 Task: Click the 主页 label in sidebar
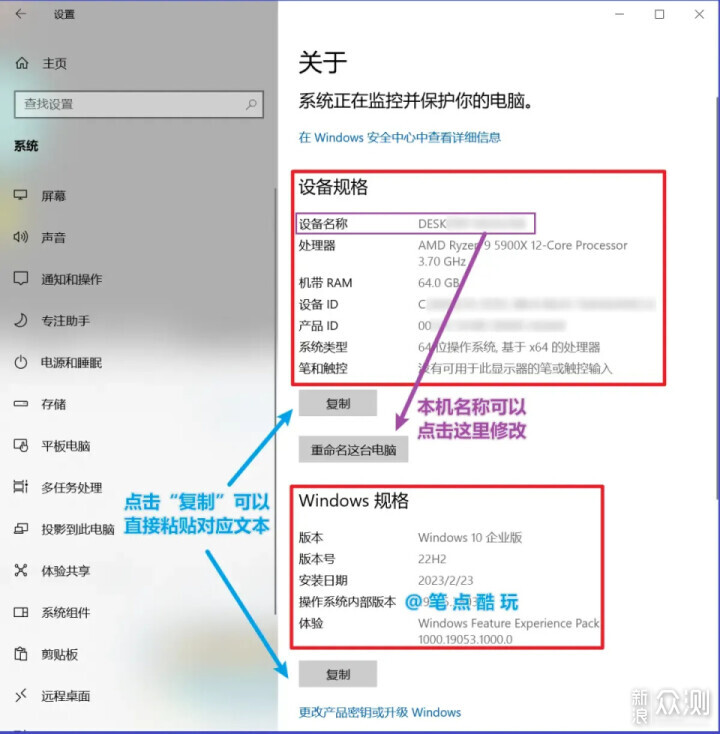[x=54, y=63]
